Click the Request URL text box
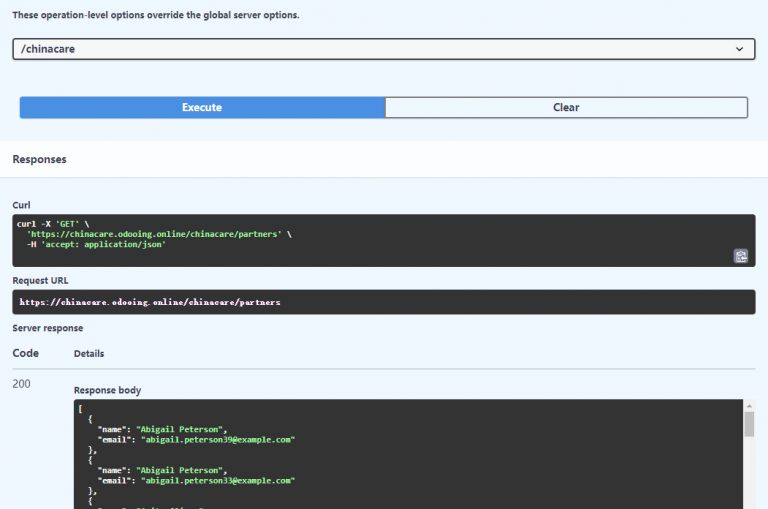The image size is (768, 509). pyautogui.click(x=383, y=302)
